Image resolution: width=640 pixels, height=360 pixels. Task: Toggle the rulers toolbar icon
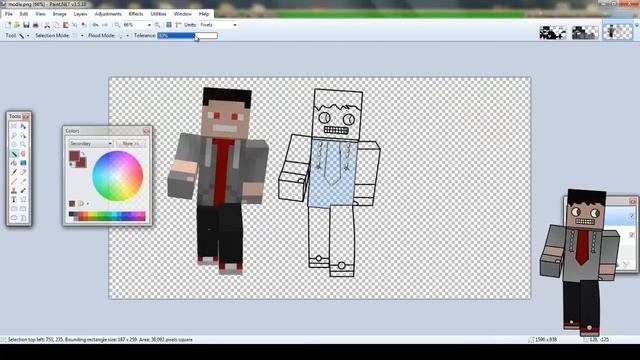coord(178,25)
